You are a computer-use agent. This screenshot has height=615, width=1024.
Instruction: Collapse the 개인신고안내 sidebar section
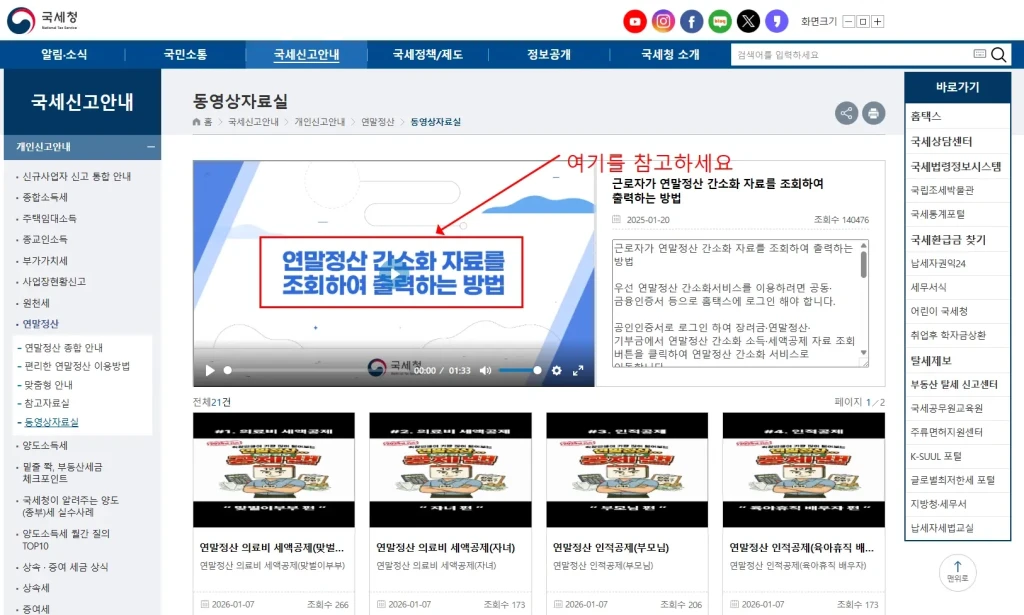(x=151, y=147)
